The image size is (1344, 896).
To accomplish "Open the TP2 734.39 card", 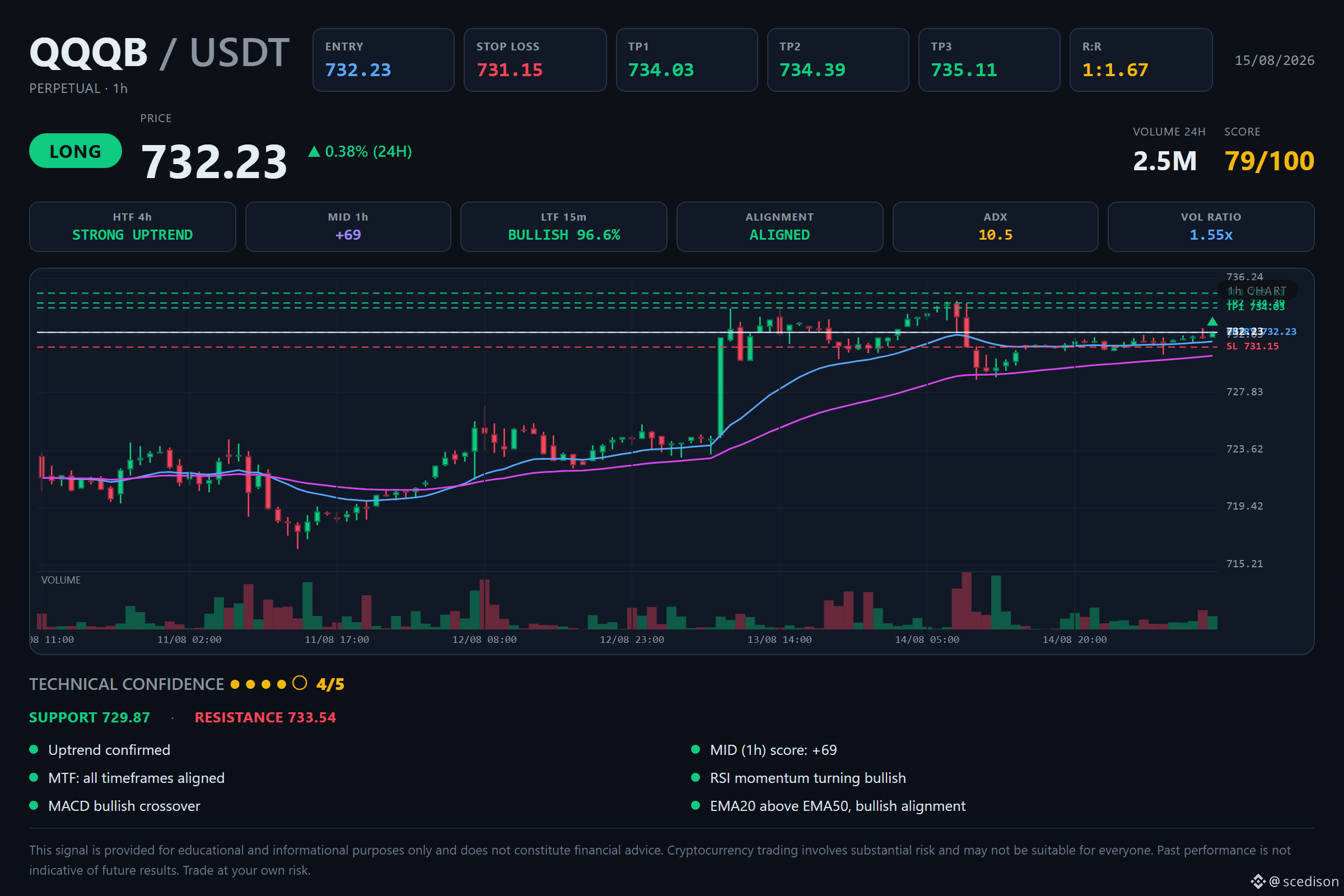I will [838, 60].
